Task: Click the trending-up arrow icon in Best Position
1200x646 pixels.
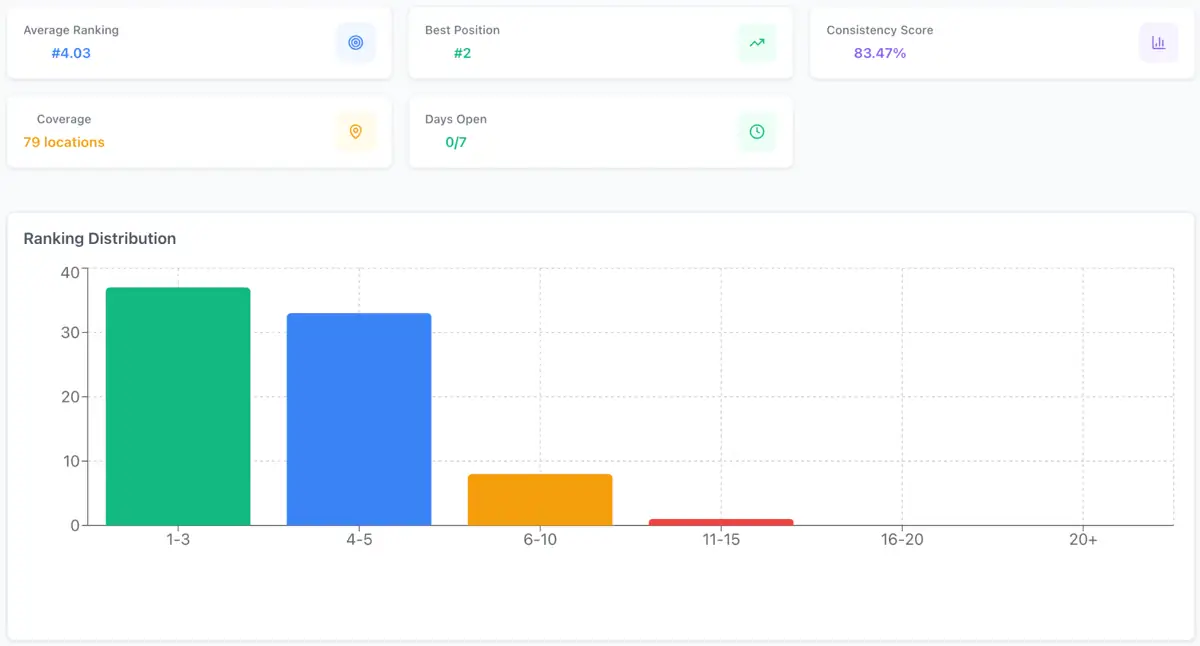Action: click(x=757, y=43)
